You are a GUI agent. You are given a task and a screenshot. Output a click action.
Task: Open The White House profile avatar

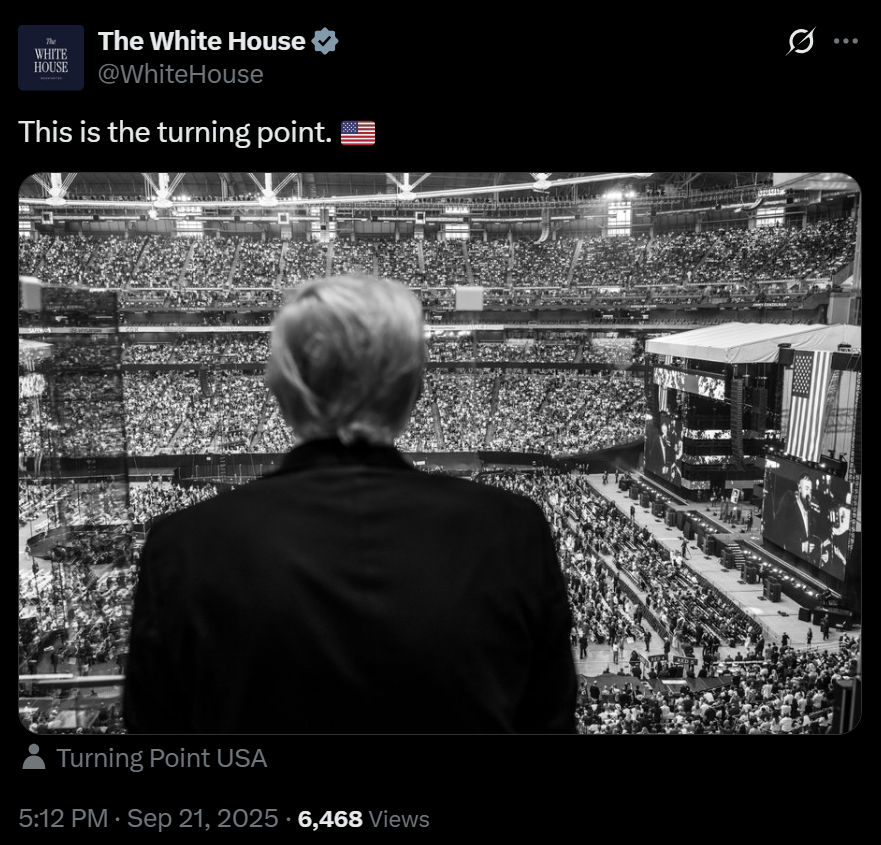[x=51, y=58]
